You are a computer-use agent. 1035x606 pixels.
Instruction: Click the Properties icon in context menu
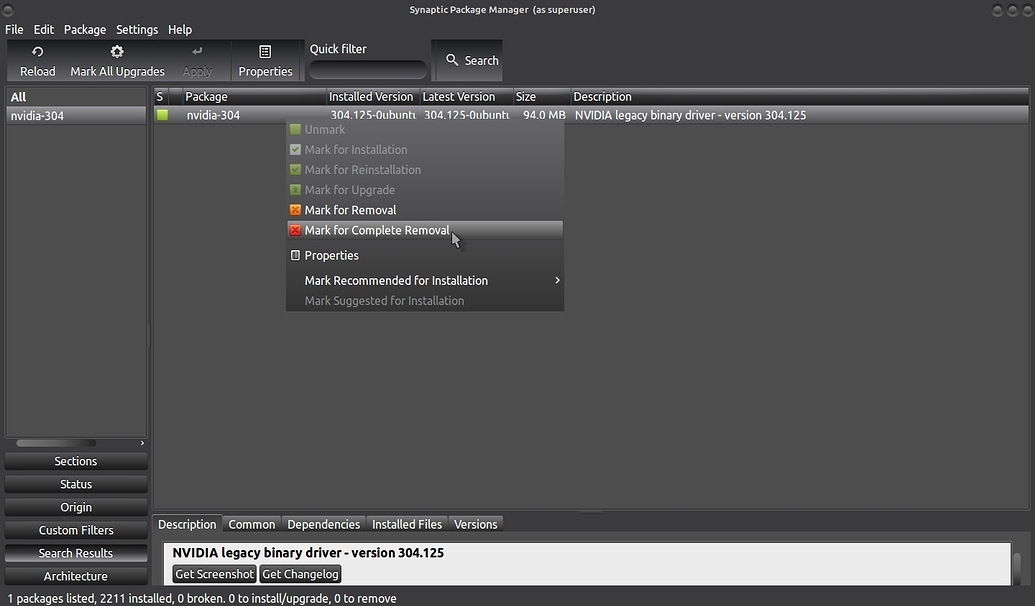point(294,255)
